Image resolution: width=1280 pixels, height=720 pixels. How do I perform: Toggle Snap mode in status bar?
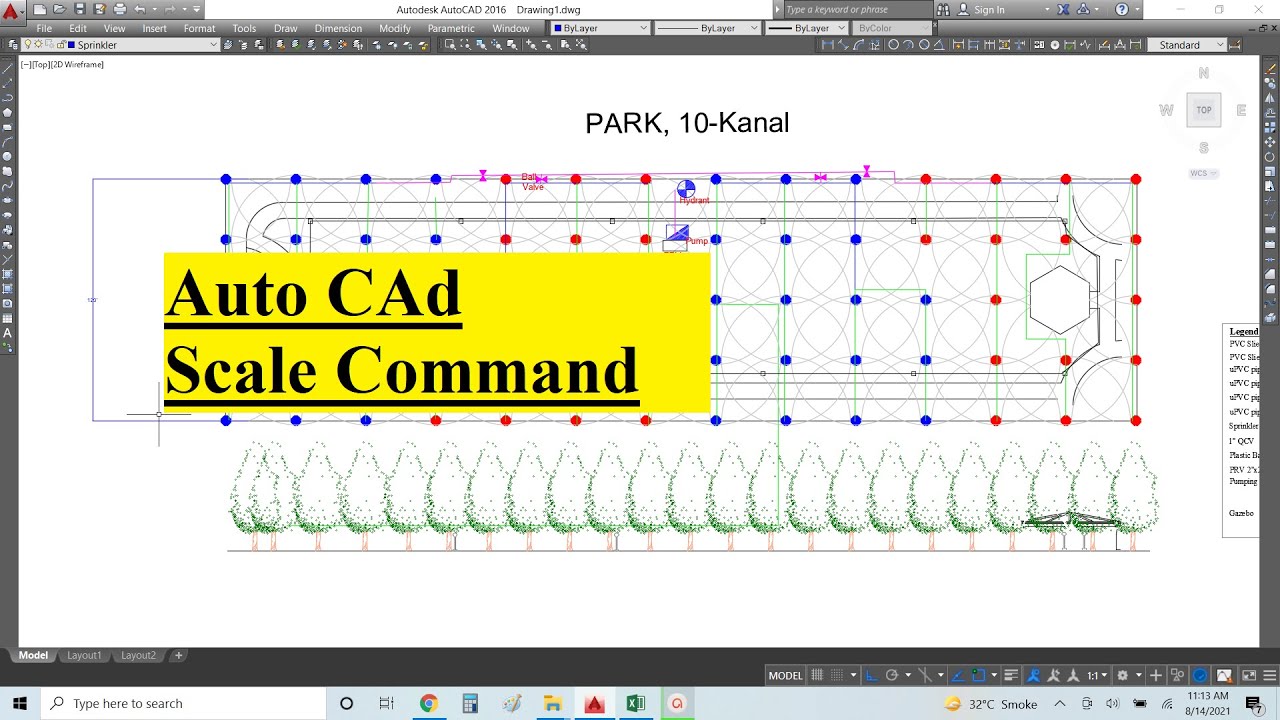pyautogui.click(x=837, y=675)
